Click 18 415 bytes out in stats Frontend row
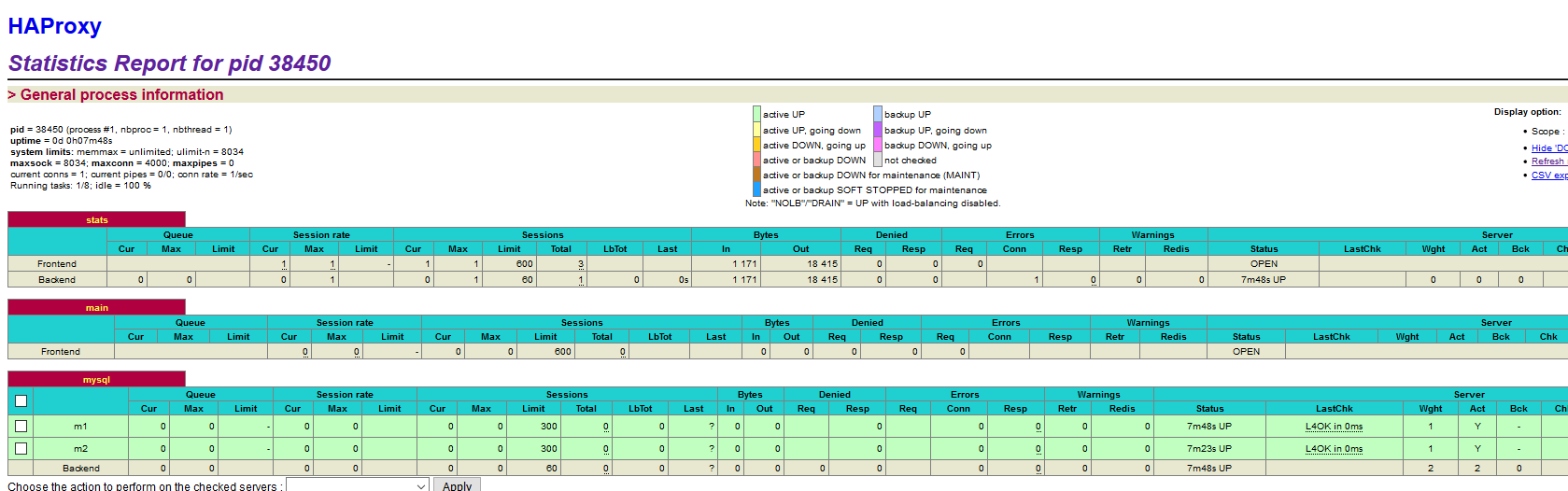 822,264
